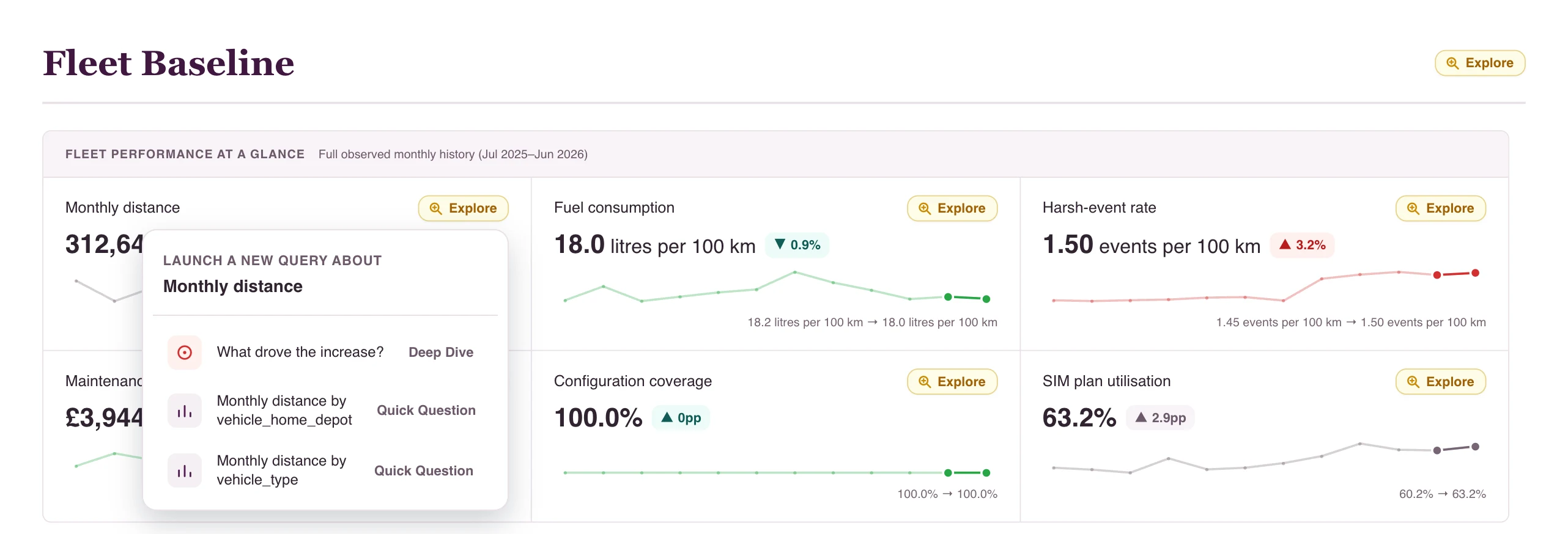1568x534 pixels.
Task: Click the "1.50 events per 100 km" value
Action: [1152, 245]
